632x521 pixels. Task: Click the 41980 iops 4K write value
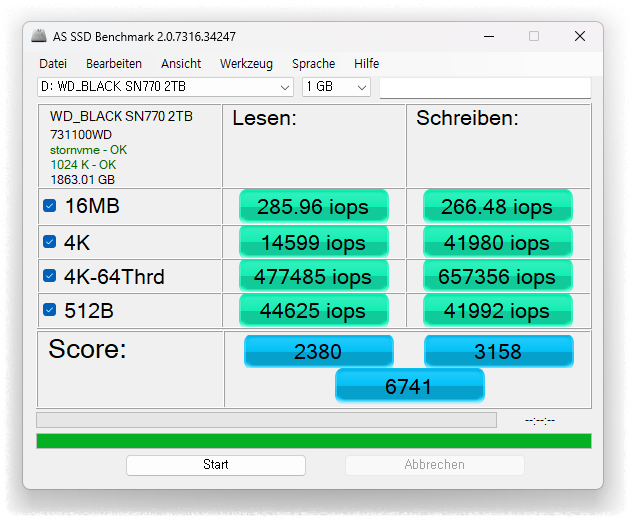point(497,242)
